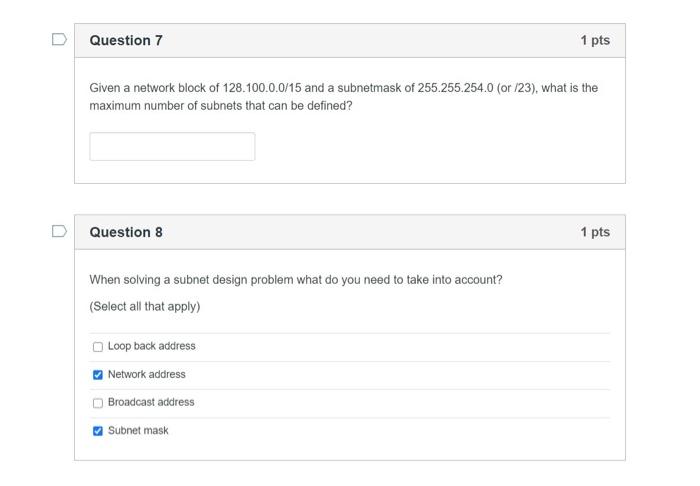Flag Question 8 for review
The height and width of the screenshot is (486, 700).
(59, 232)
